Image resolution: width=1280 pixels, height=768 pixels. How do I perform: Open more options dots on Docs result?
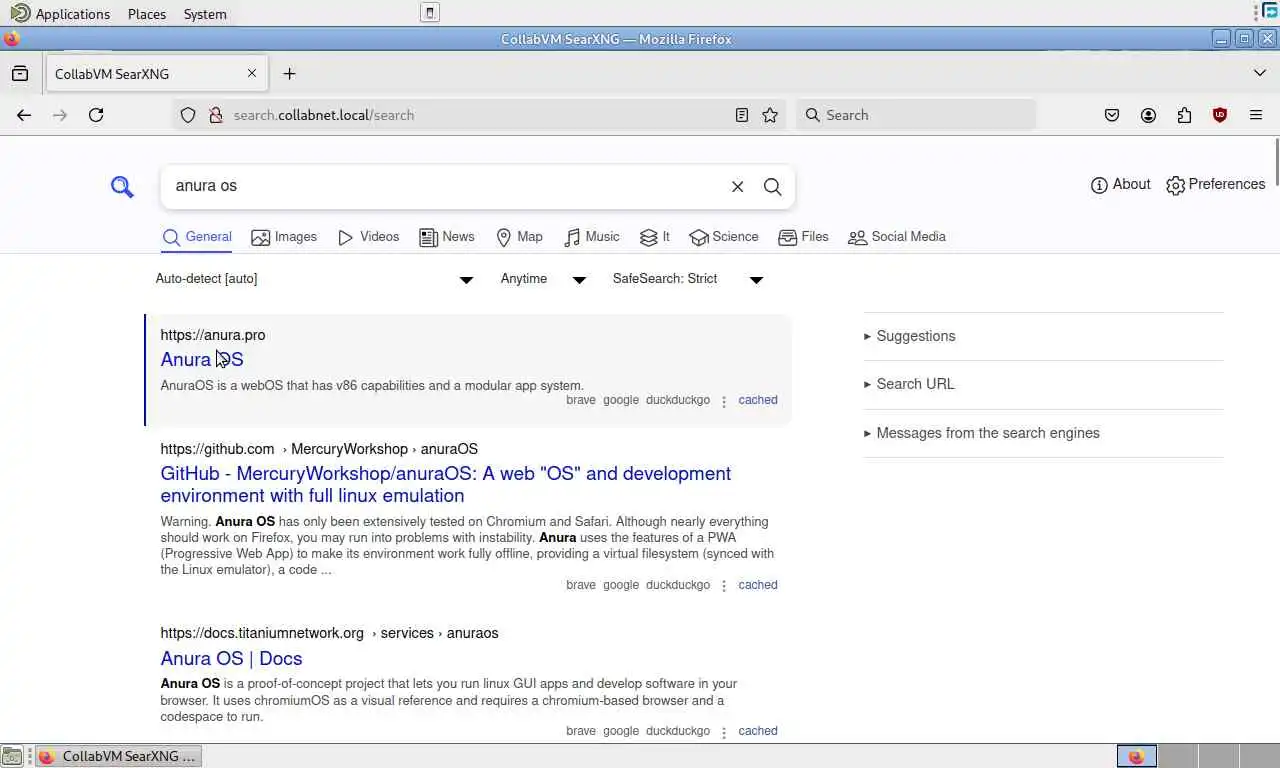click(x=724, y=732)
